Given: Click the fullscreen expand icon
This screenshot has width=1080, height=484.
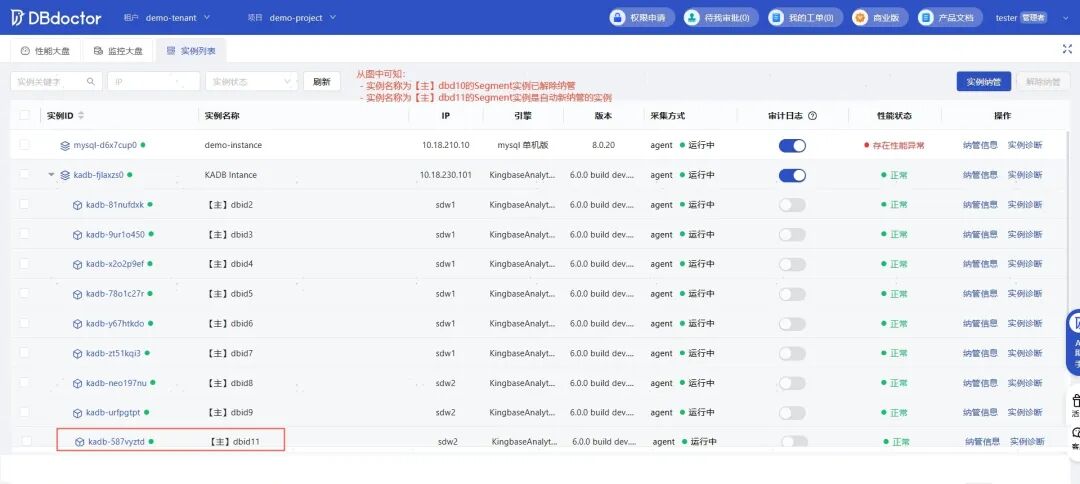Looking at the screenshot, I should (x=1067, y=49).
